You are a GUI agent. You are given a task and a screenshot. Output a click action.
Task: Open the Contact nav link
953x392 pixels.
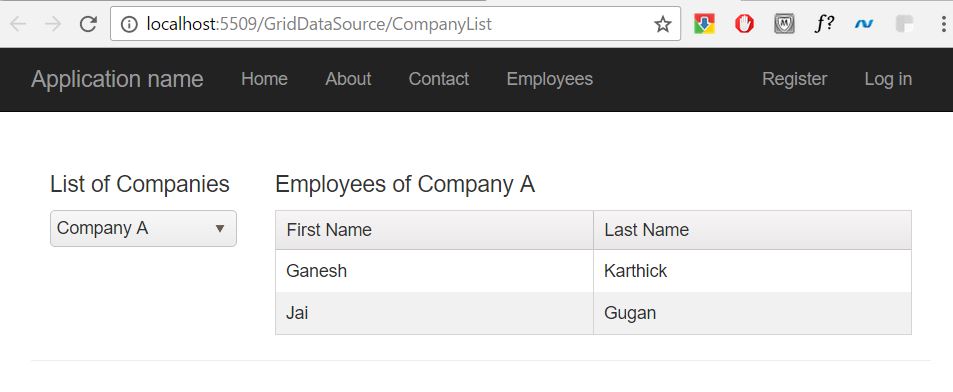(439, 79)
